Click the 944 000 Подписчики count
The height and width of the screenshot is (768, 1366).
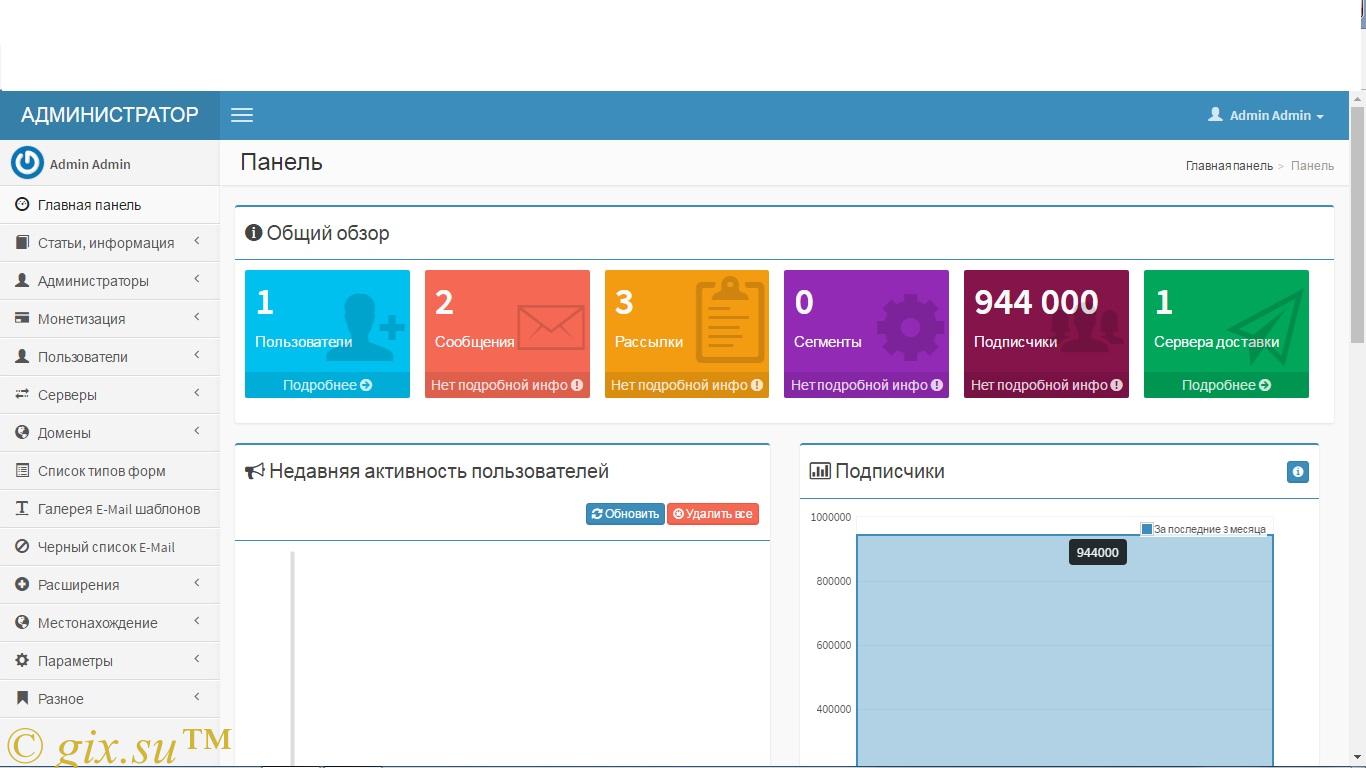point(1036,302)
